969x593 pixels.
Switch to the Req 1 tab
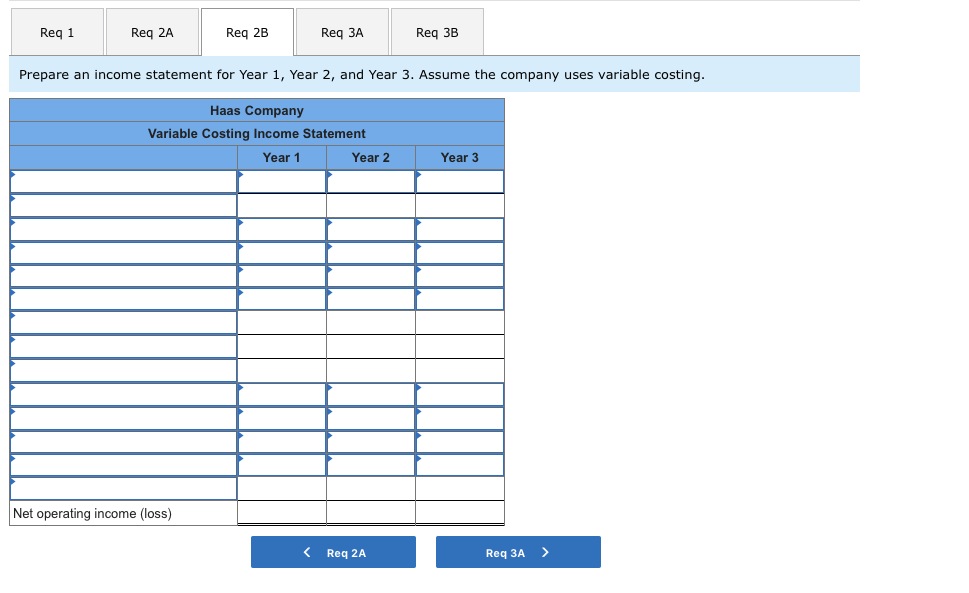point(57,32)
